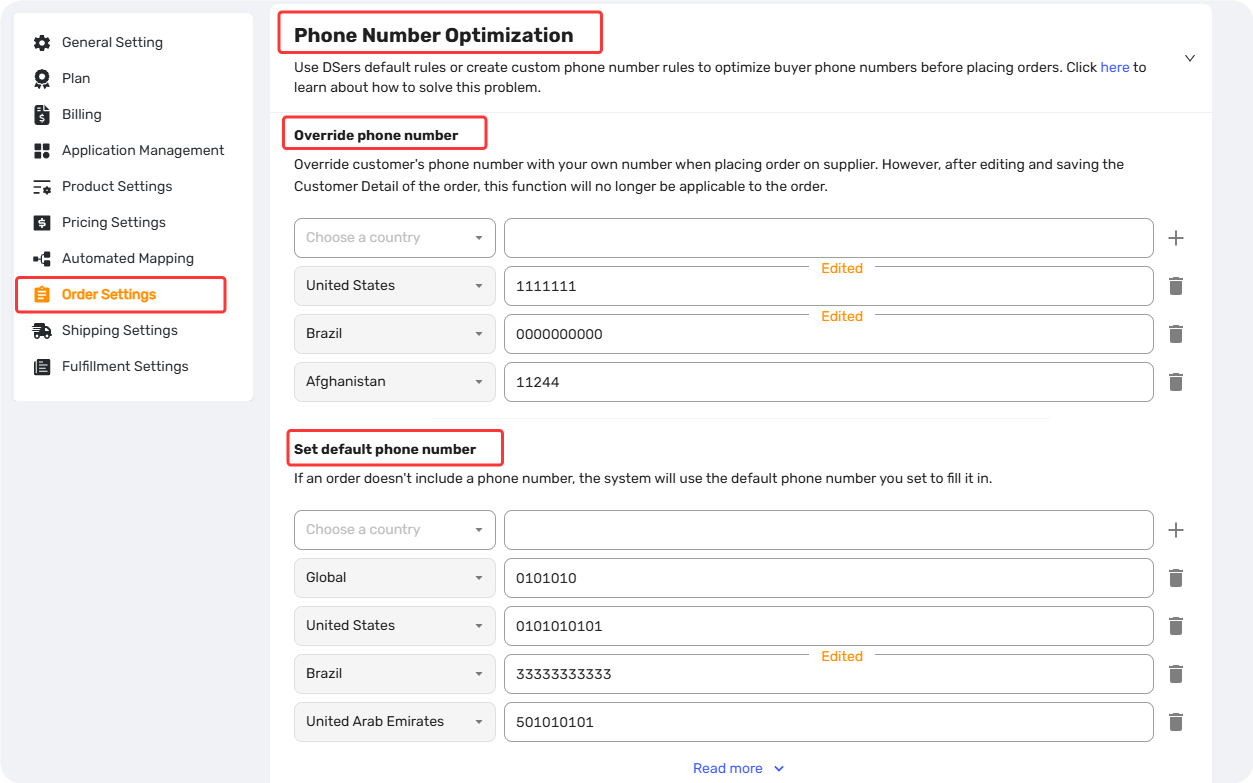The width and height of the screenshot is (1253, 783).
Task: Remove the United Arab Emirates default number
Action: [x=1176, y=722]
